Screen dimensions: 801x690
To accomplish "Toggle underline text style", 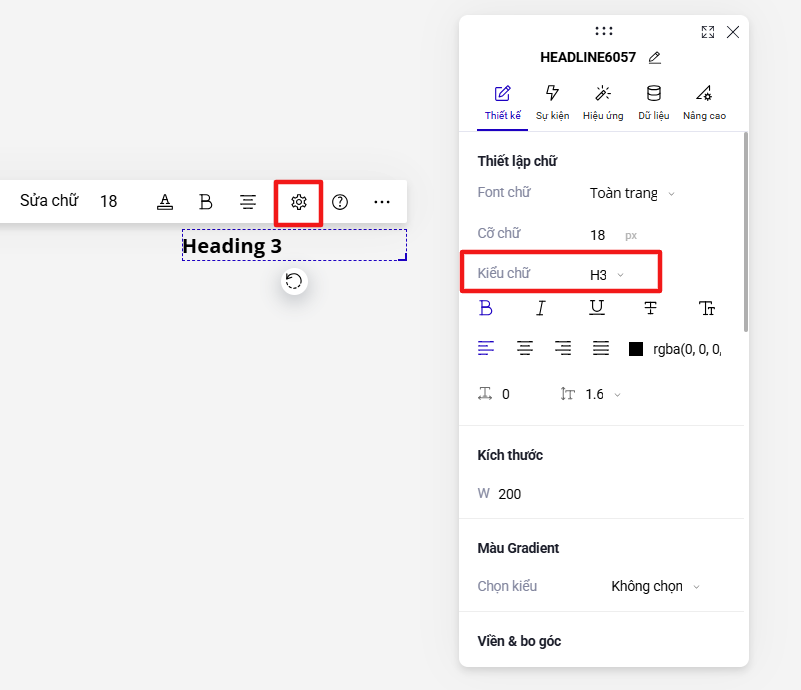I will tap(597, 307).
